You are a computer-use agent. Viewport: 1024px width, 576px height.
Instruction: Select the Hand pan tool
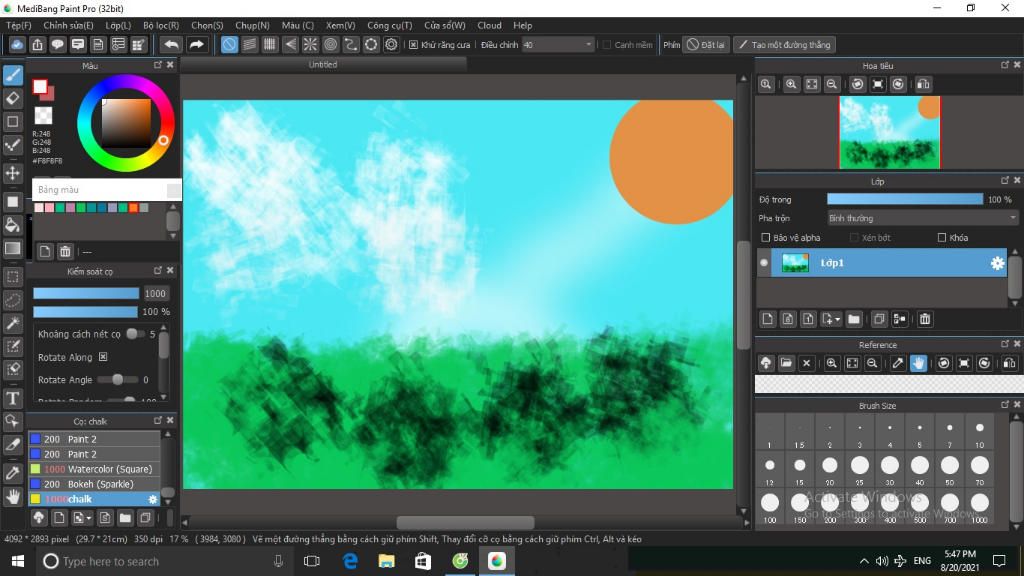pyautogui.click(x=12, y=496)
